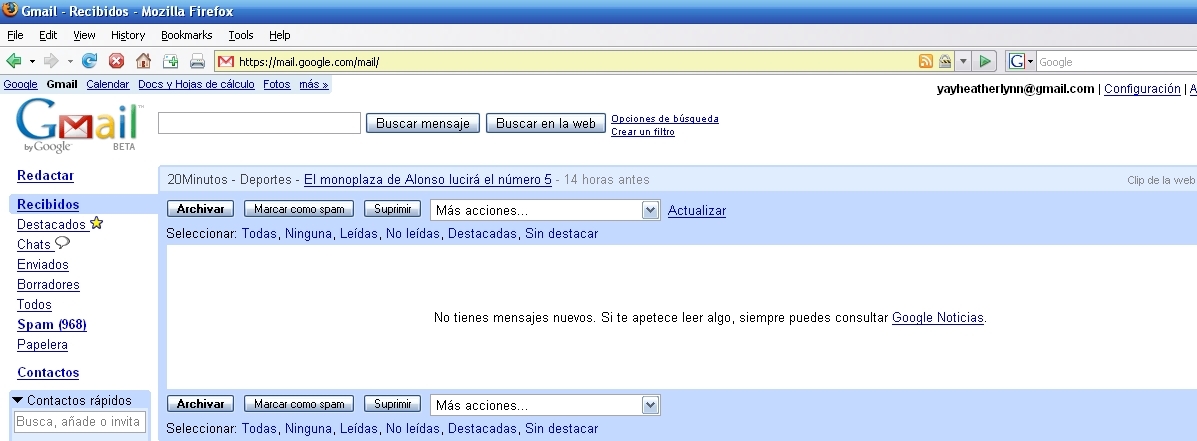Open the Configuración settings link
Screen dimensions: 1197x441
(1142, 89)
